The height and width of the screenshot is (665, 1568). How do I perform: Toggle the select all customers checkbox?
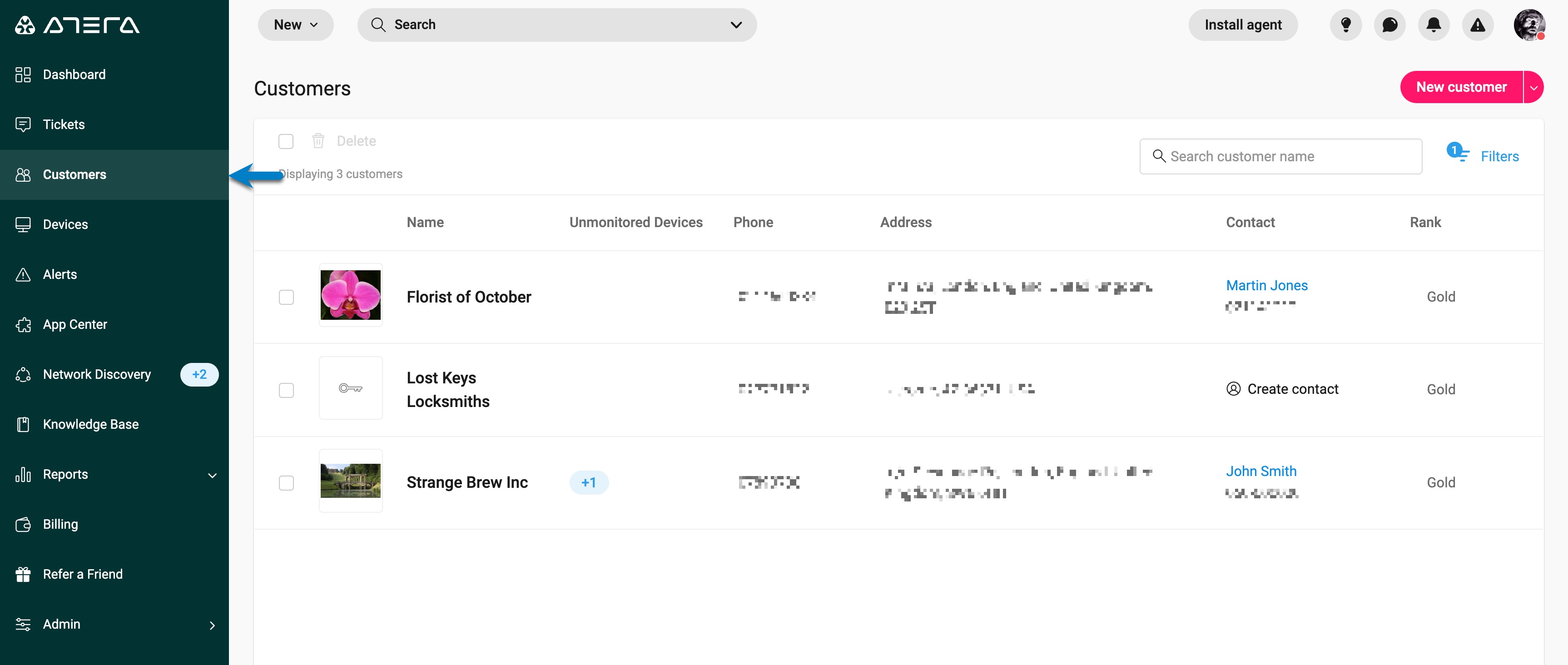pyautogui.click(x=285, y=141)
